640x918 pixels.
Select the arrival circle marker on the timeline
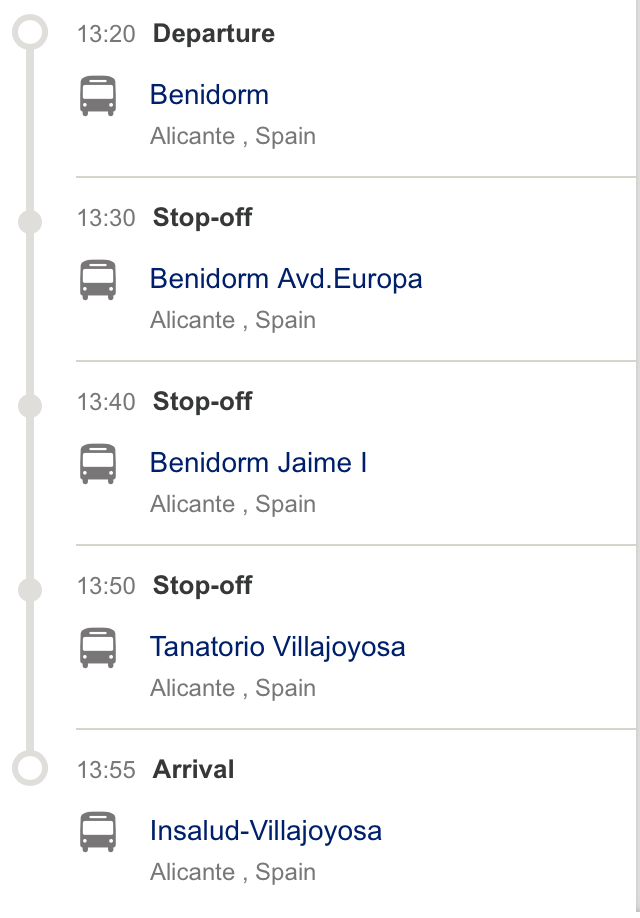pos(28,769)
